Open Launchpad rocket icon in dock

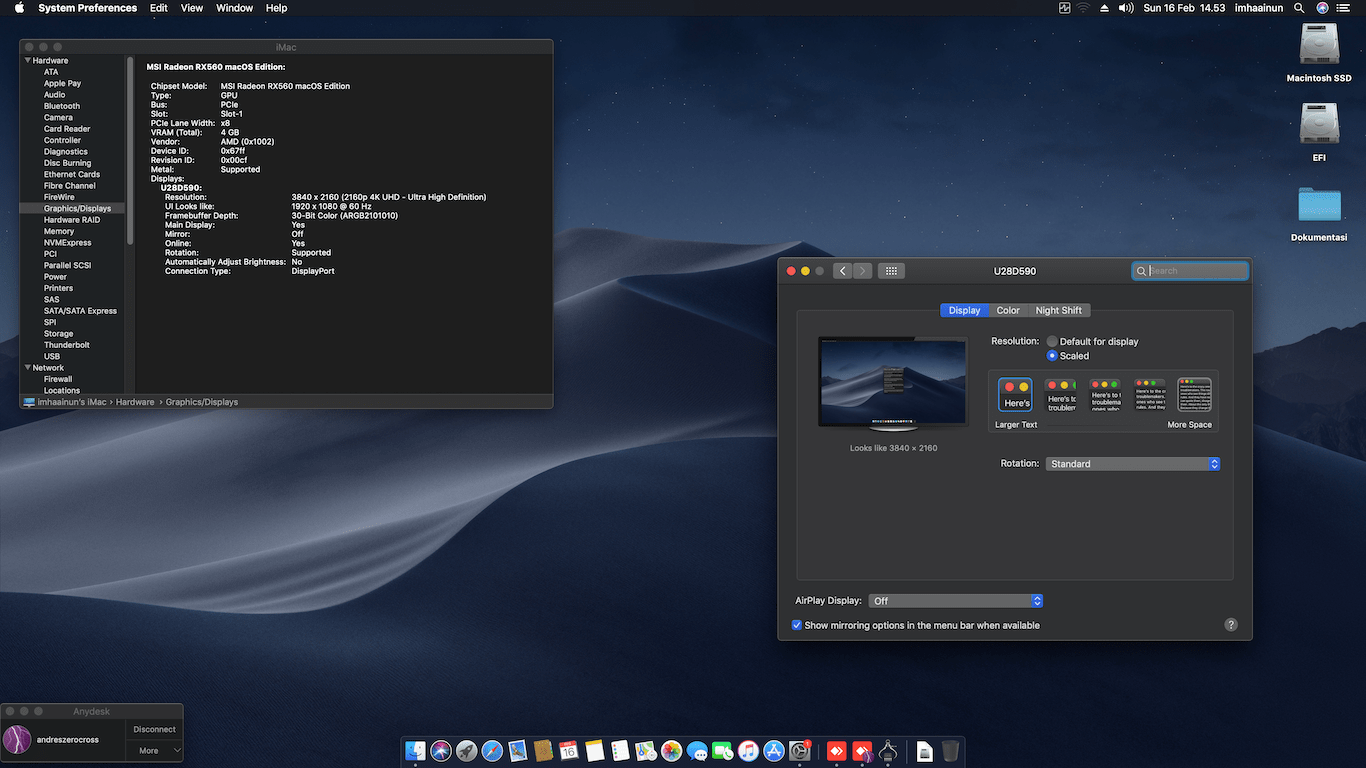coord(467,751)
